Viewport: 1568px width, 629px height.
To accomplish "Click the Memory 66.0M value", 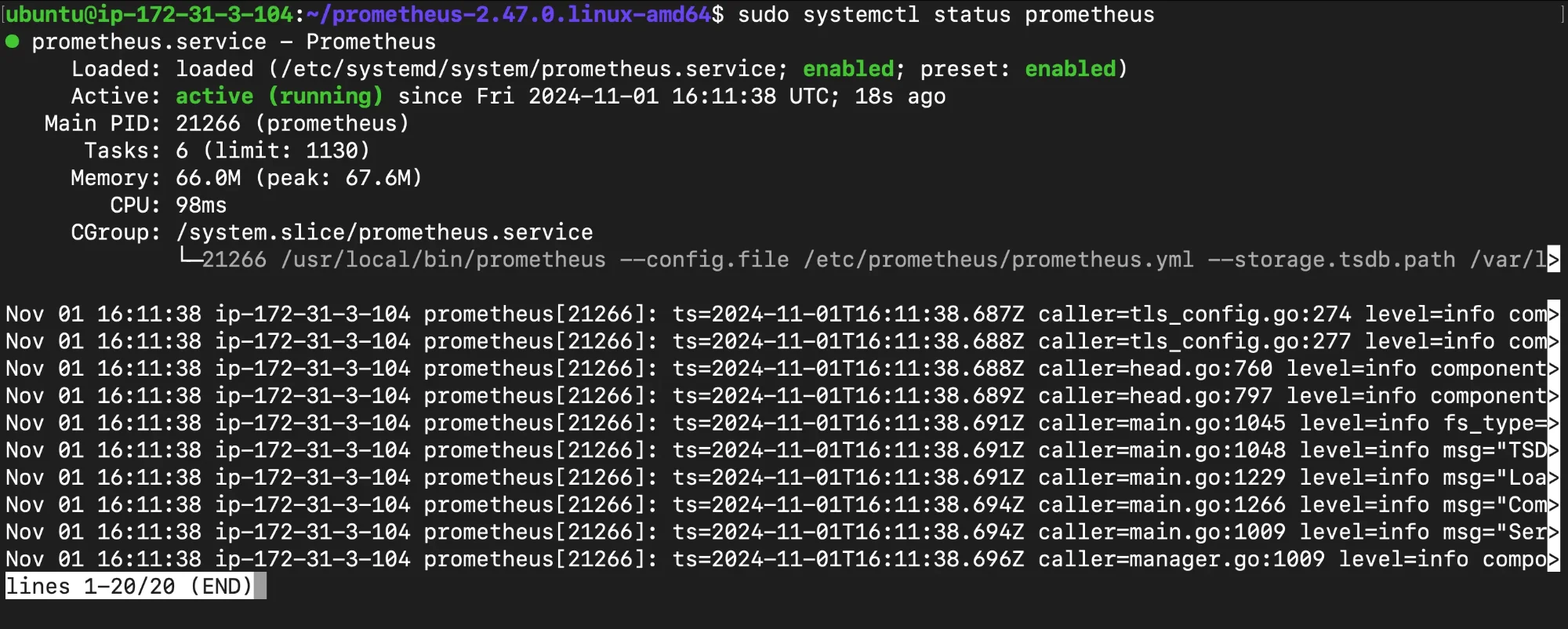I will coord(208,178).
